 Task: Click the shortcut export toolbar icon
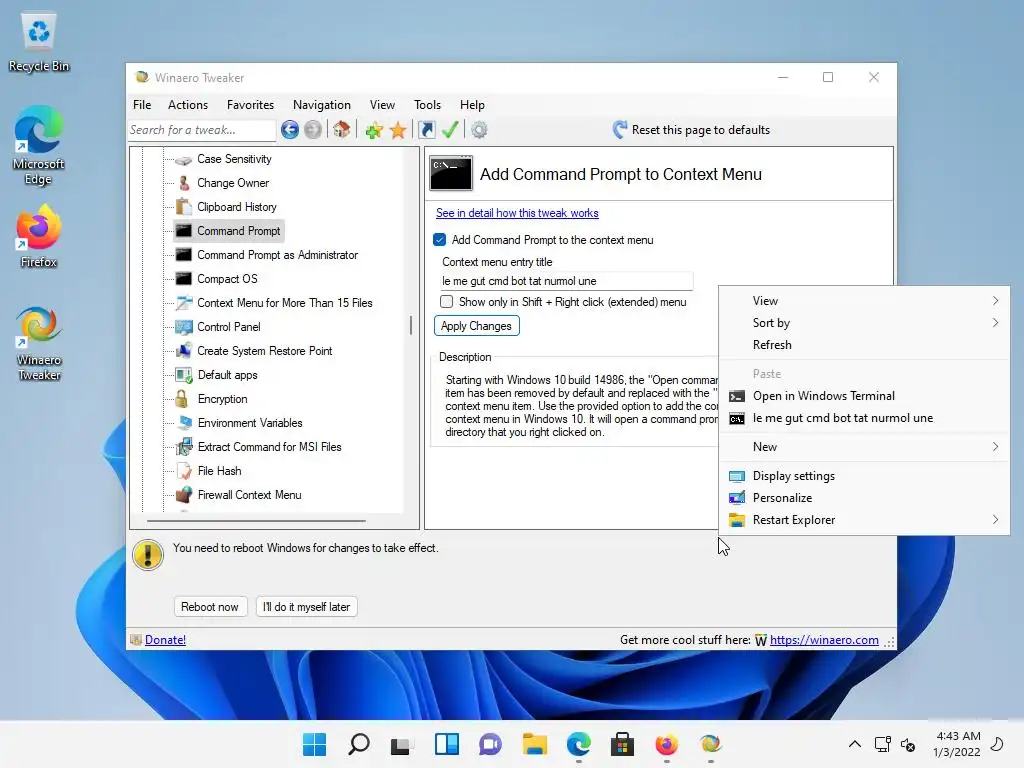tap(426, 130)
